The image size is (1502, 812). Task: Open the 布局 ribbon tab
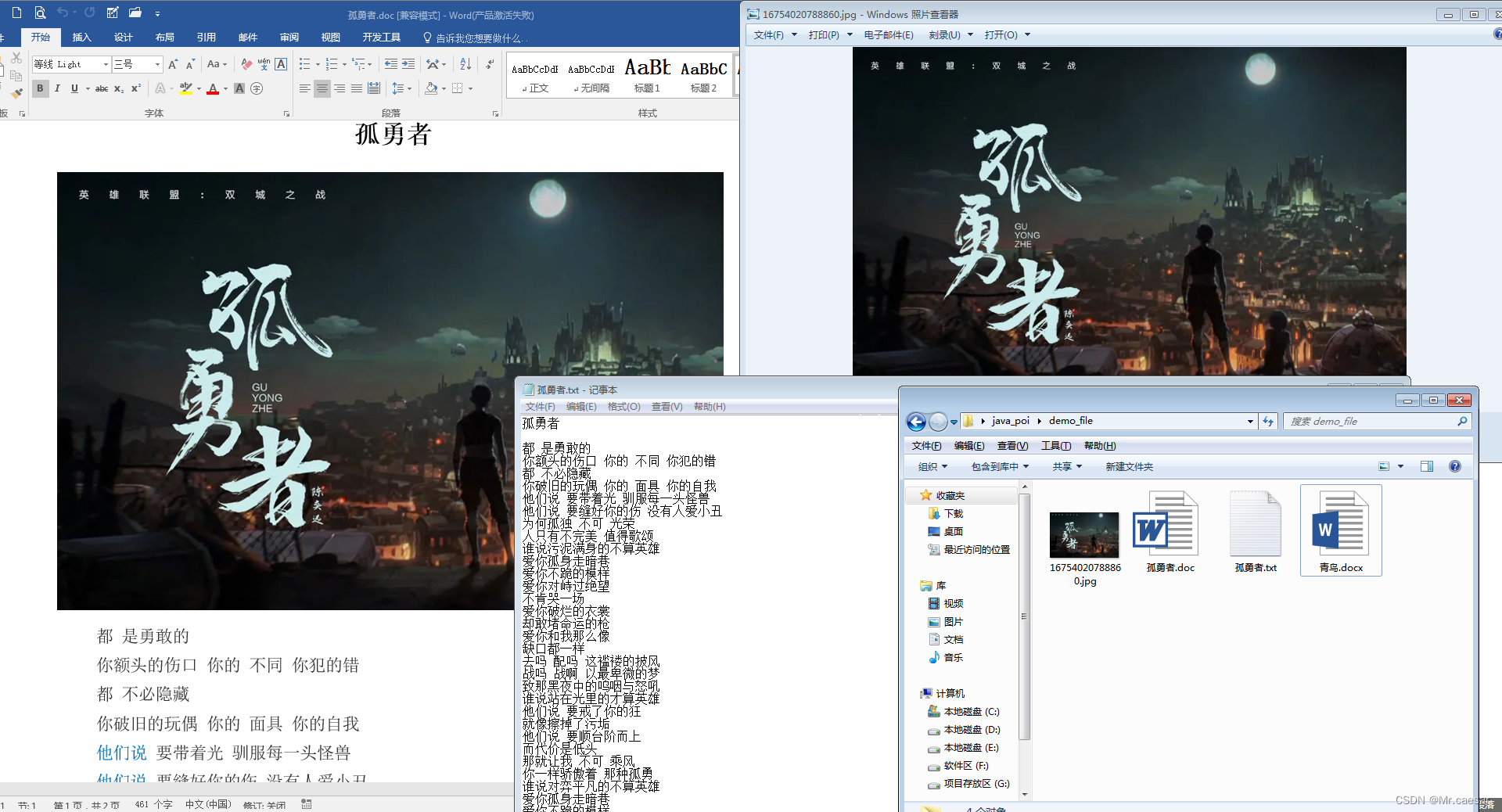click(x=164, y=37)
